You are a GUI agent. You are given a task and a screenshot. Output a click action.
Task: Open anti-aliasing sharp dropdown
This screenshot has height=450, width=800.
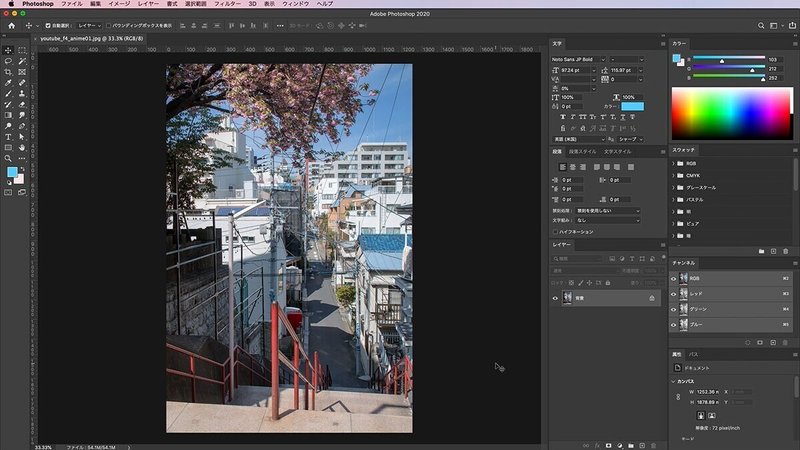click(x=631, y=139)
